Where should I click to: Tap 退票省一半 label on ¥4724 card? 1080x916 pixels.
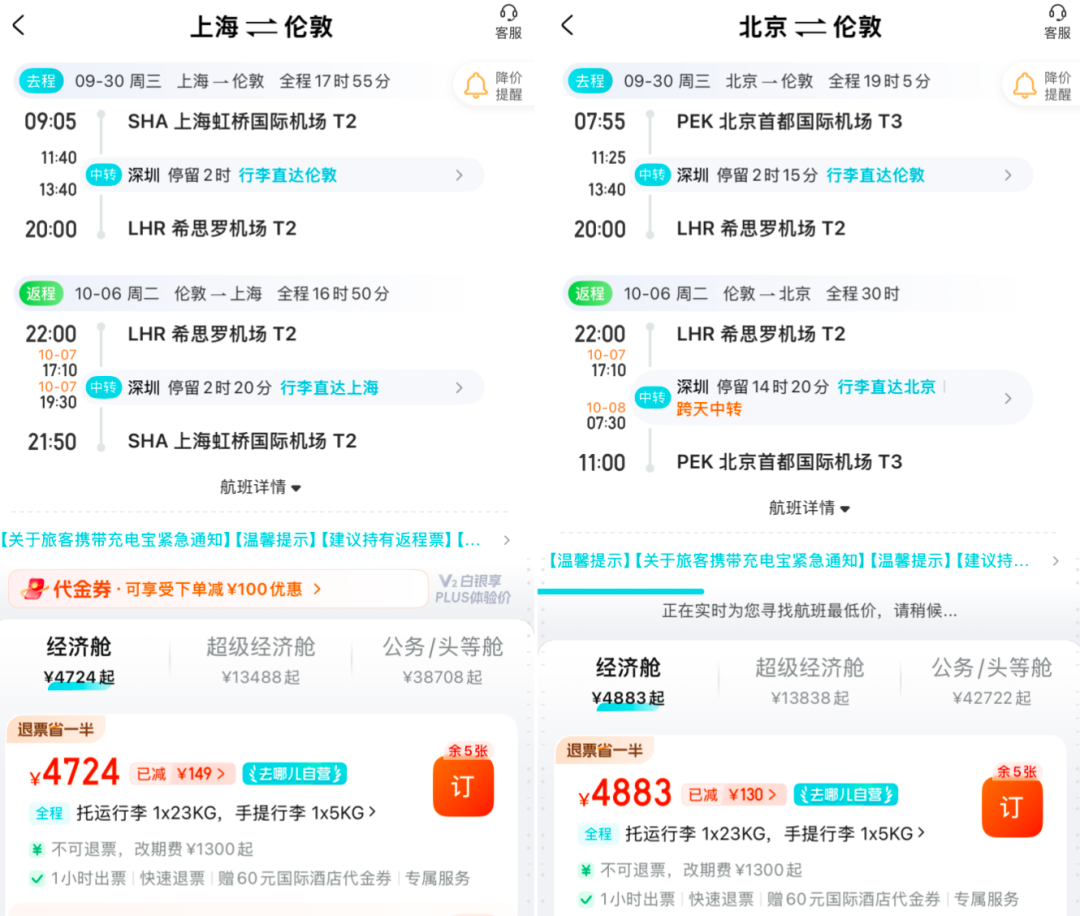[56, 730]
